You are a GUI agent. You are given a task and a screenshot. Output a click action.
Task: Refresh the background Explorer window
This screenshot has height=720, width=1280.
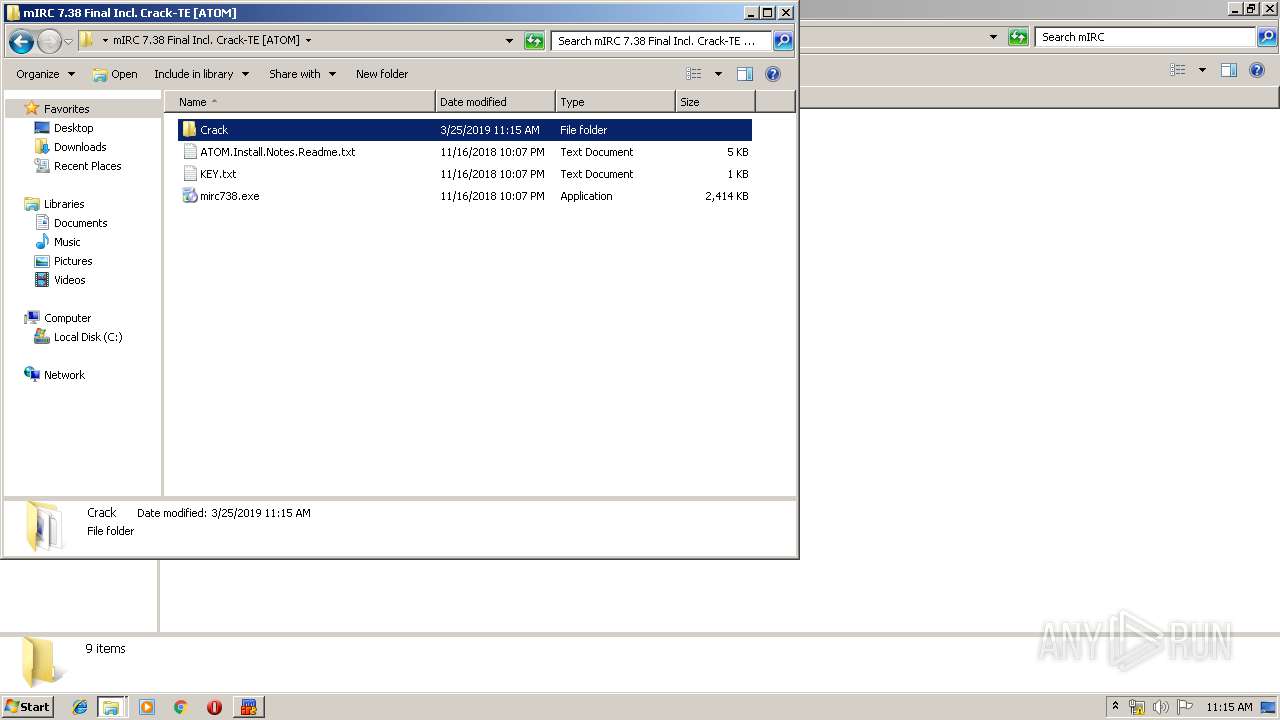pos(1018,37)
